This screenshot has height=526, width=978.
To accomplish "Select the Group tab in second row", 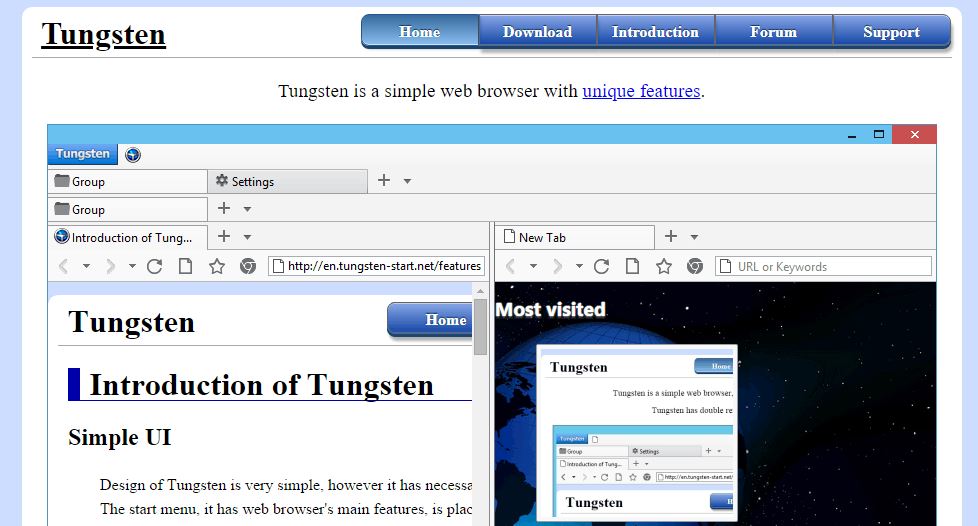I will [127, 210].
